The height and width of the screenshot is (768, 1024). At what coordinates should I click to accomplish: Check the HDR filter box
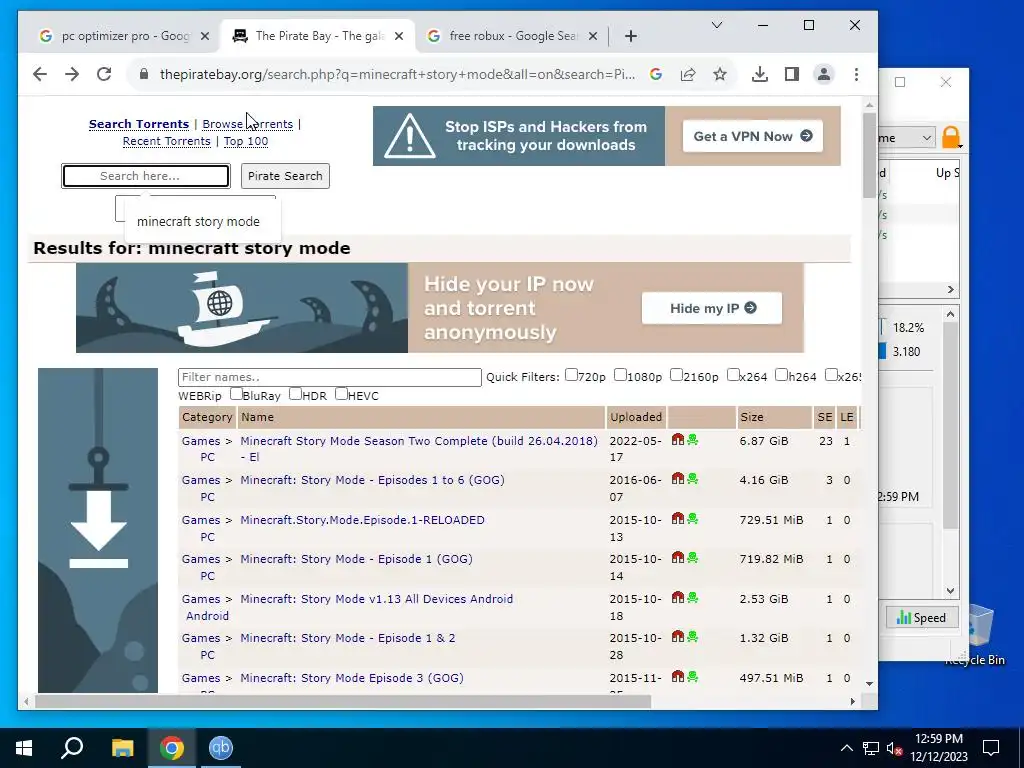[295, 394]
